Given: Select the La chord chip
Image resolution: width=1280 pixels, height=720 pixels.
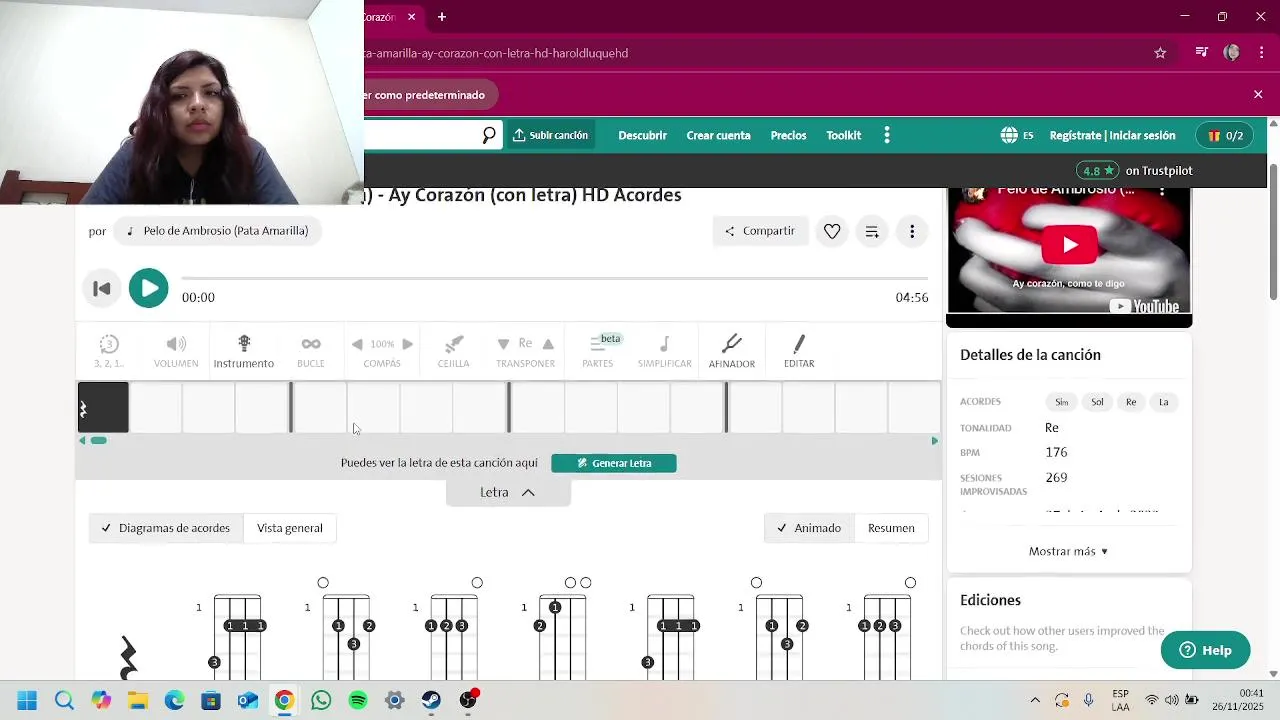Looking at the screenshot, I should pyautogui.click(x=1163, y=402).
